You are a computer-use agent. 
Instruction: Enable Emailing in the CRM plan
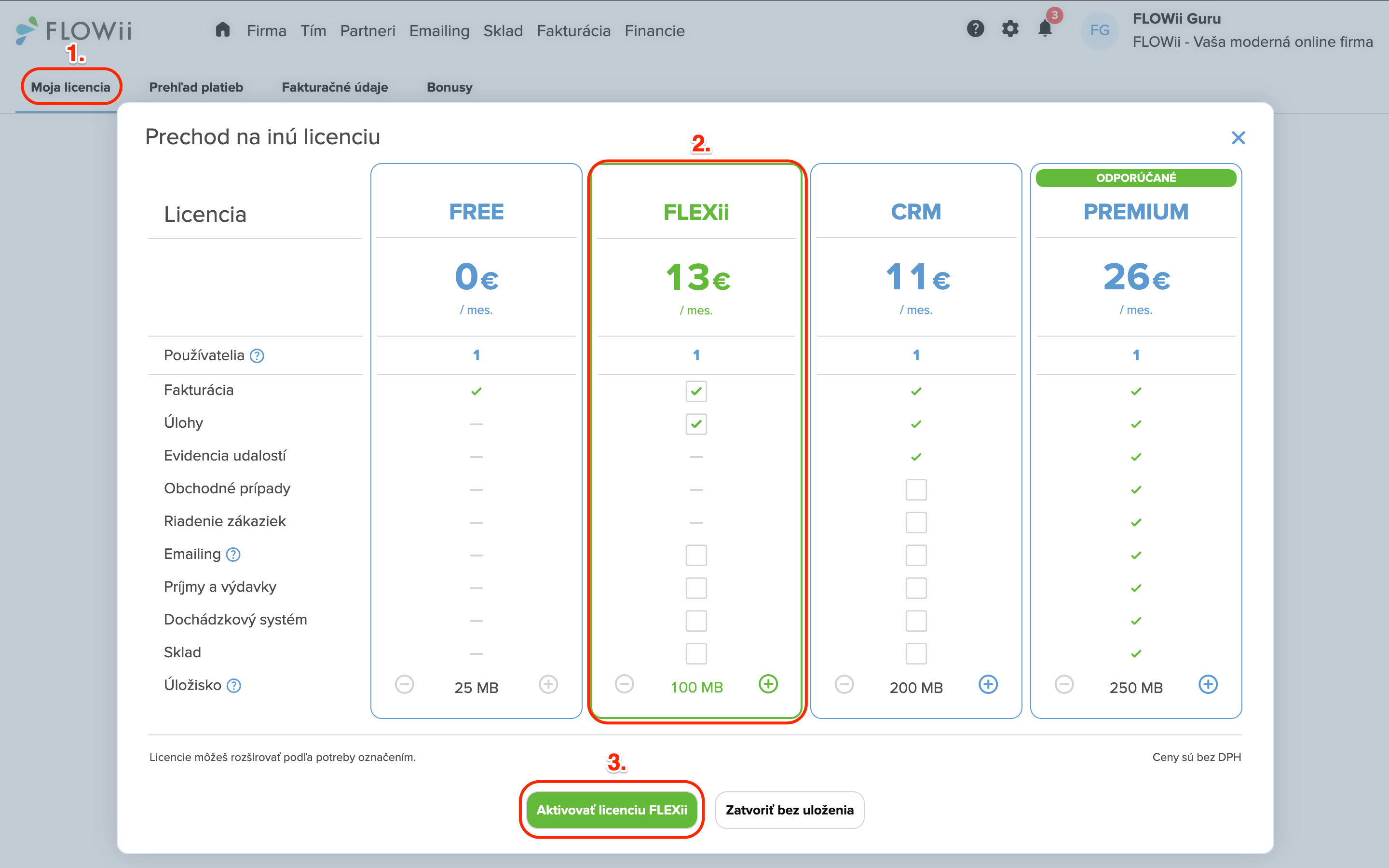click(916, 555)
